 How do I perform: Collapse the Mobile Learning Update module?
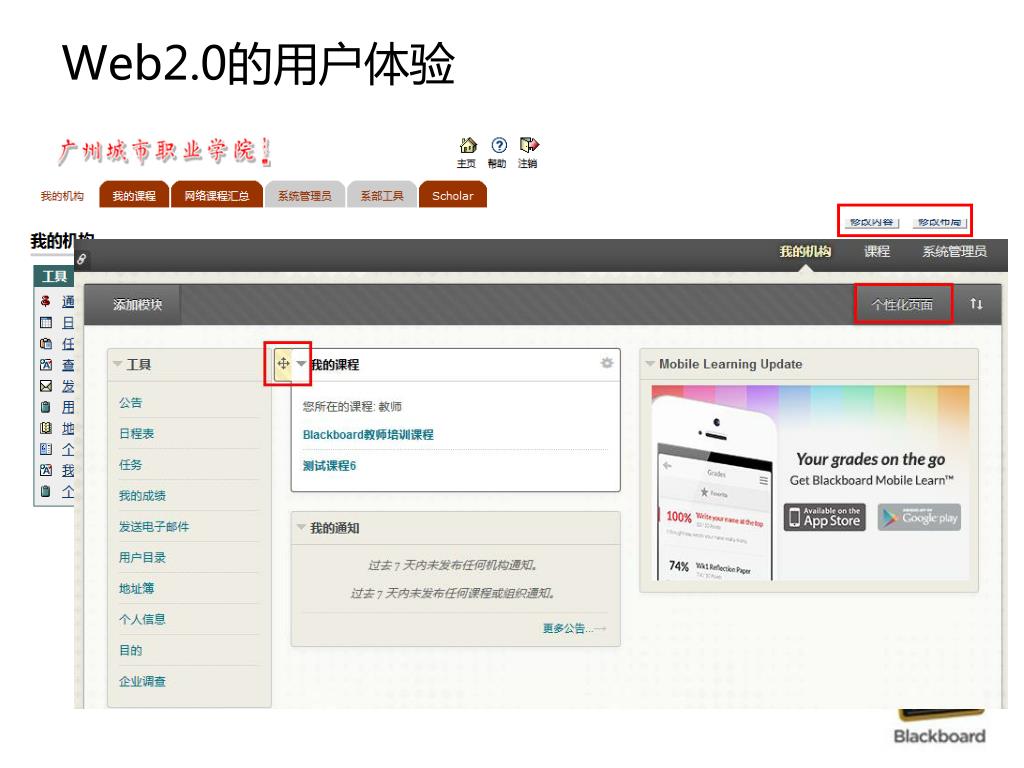[650, 364]
